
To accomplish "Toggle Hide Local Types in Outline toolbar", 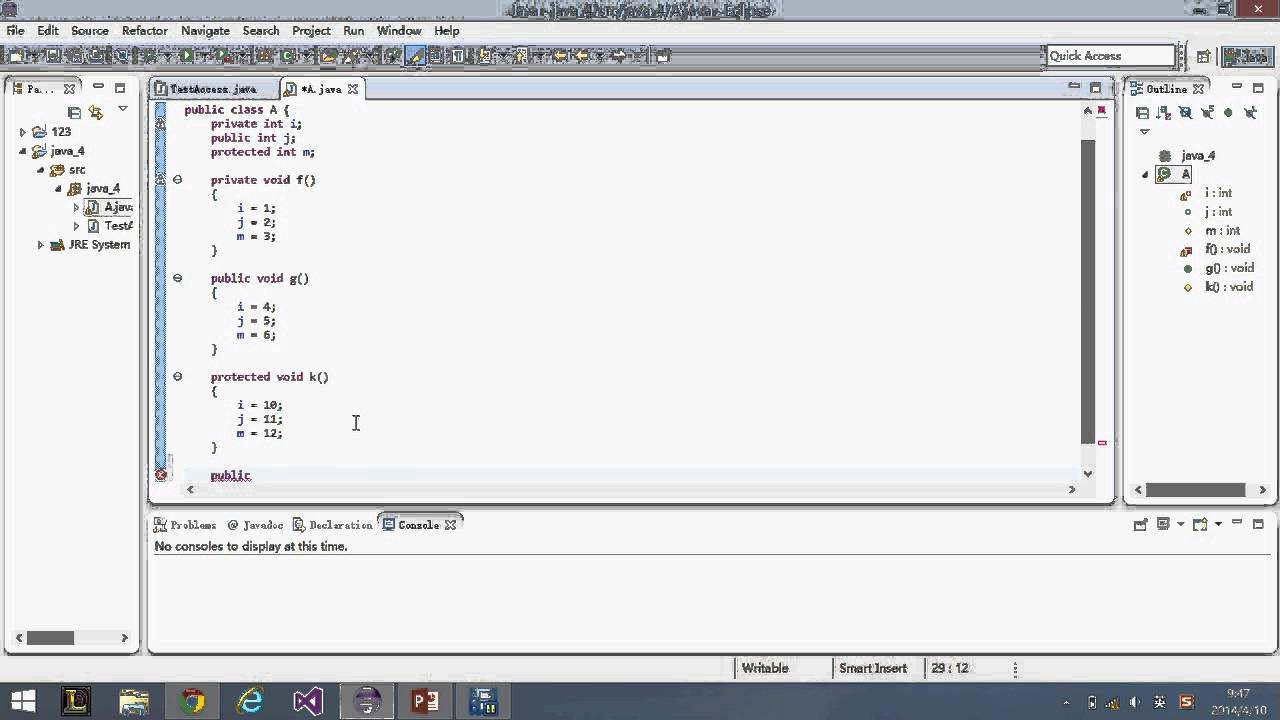I will [1250, 112].
